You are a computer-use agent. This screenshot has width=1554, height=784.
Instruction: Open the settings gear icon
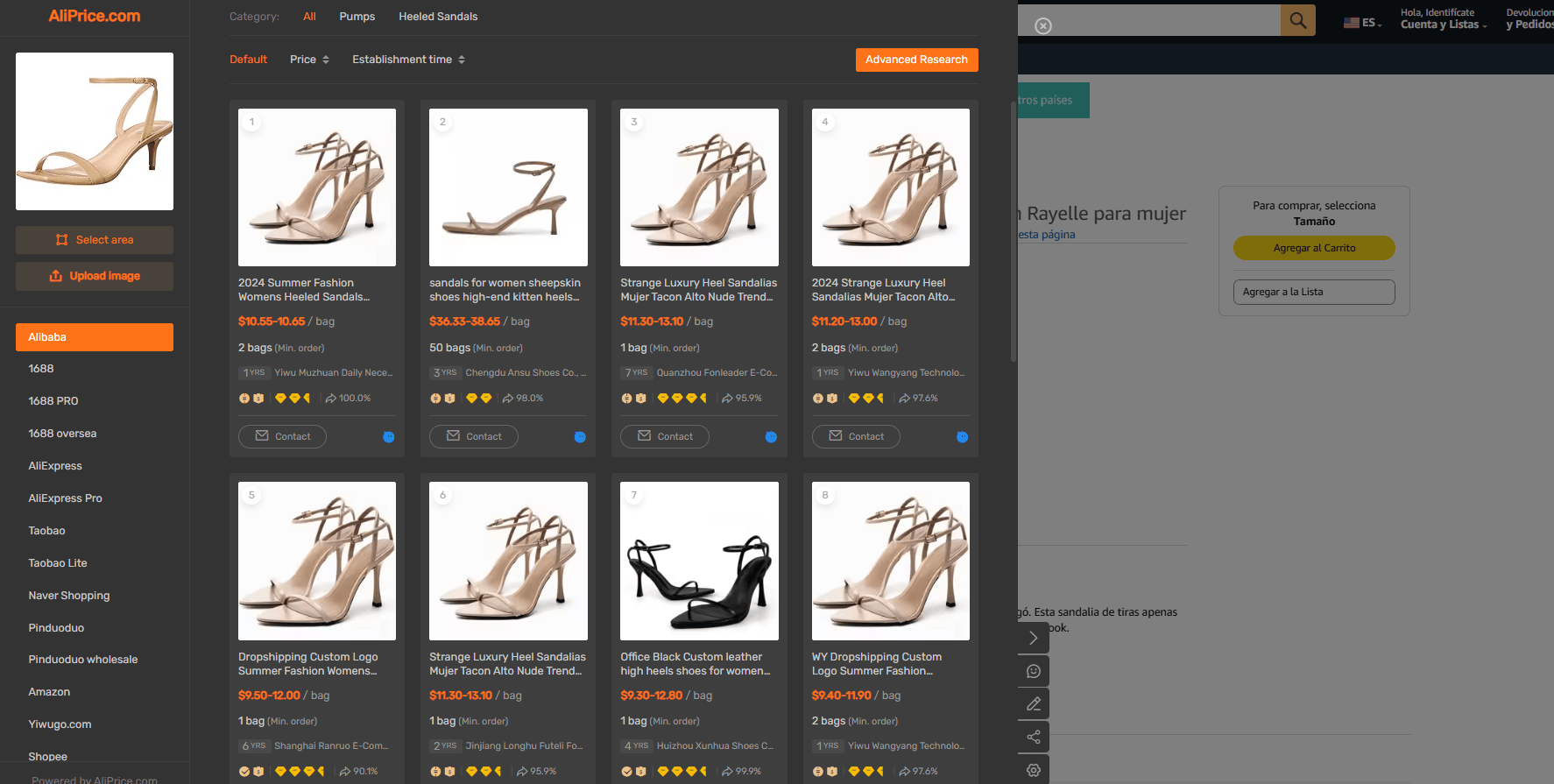point(1034,770)
